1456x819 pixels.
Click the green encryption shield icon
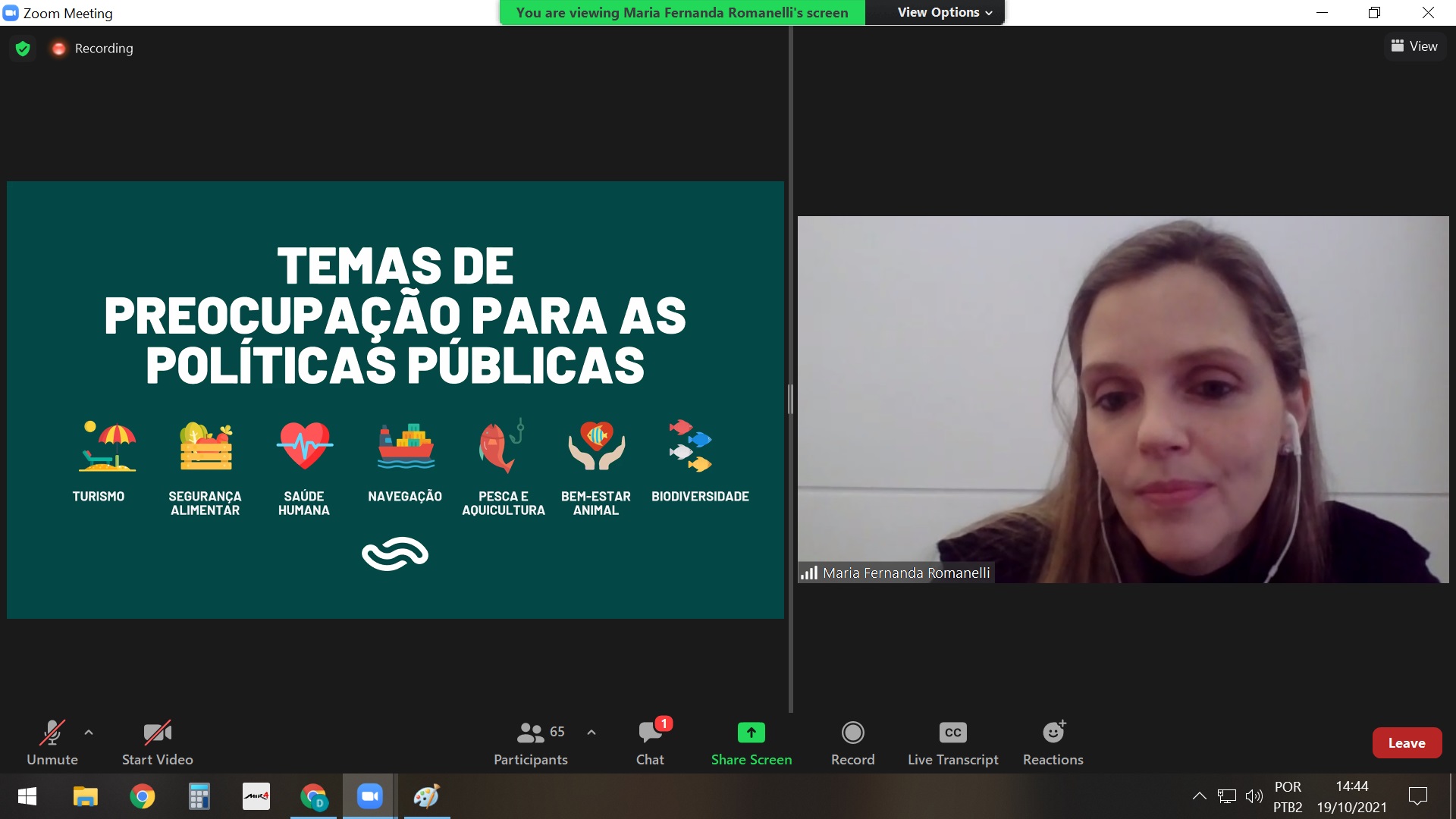click(23, 49)
